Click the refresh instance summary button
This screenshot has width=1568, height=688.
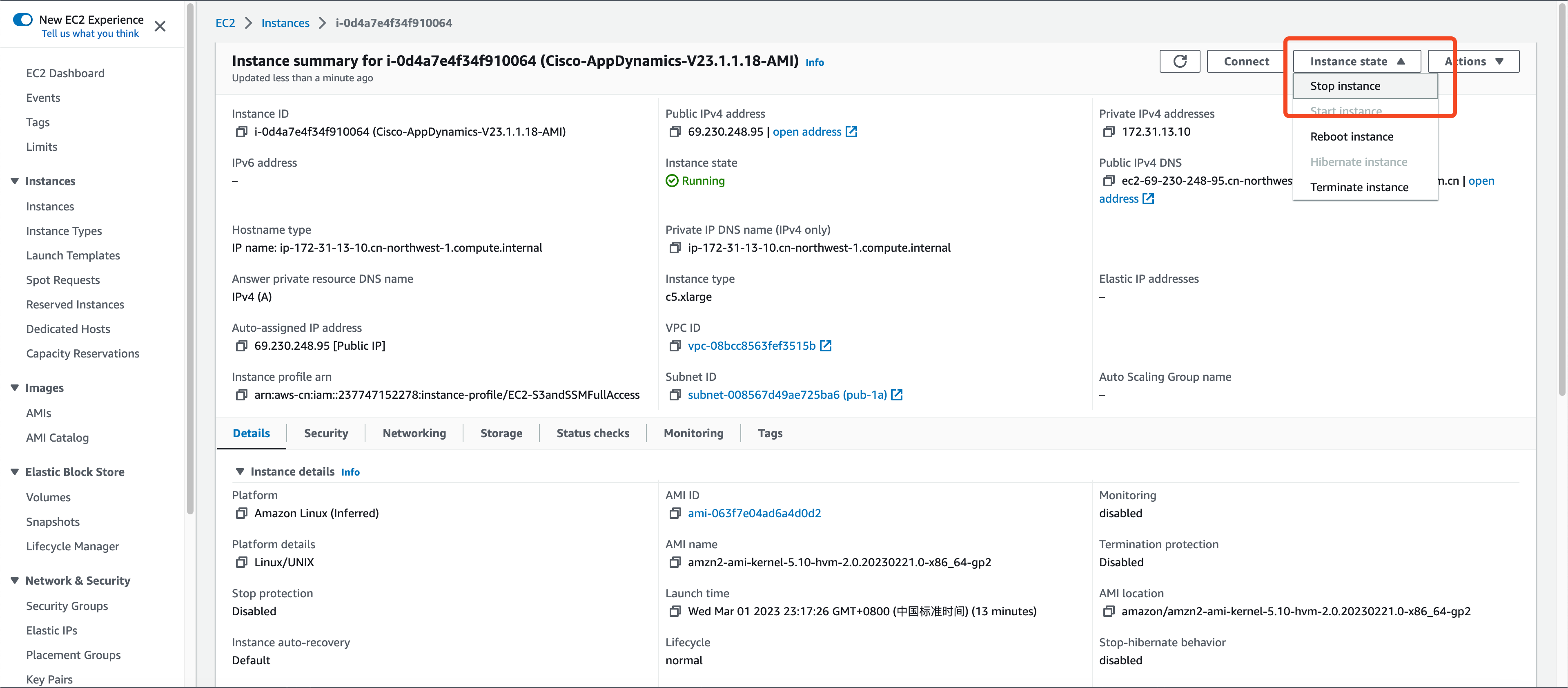tap(1180, 62)
